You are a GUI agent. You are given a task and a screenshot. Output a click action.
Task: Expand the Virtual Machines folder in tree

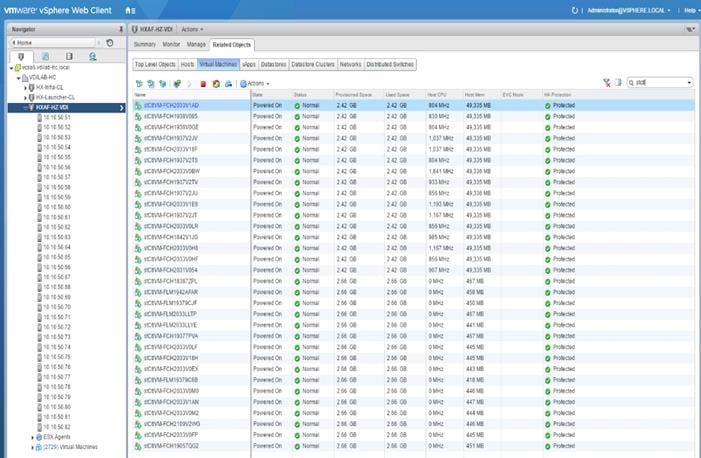pos(32,447)
